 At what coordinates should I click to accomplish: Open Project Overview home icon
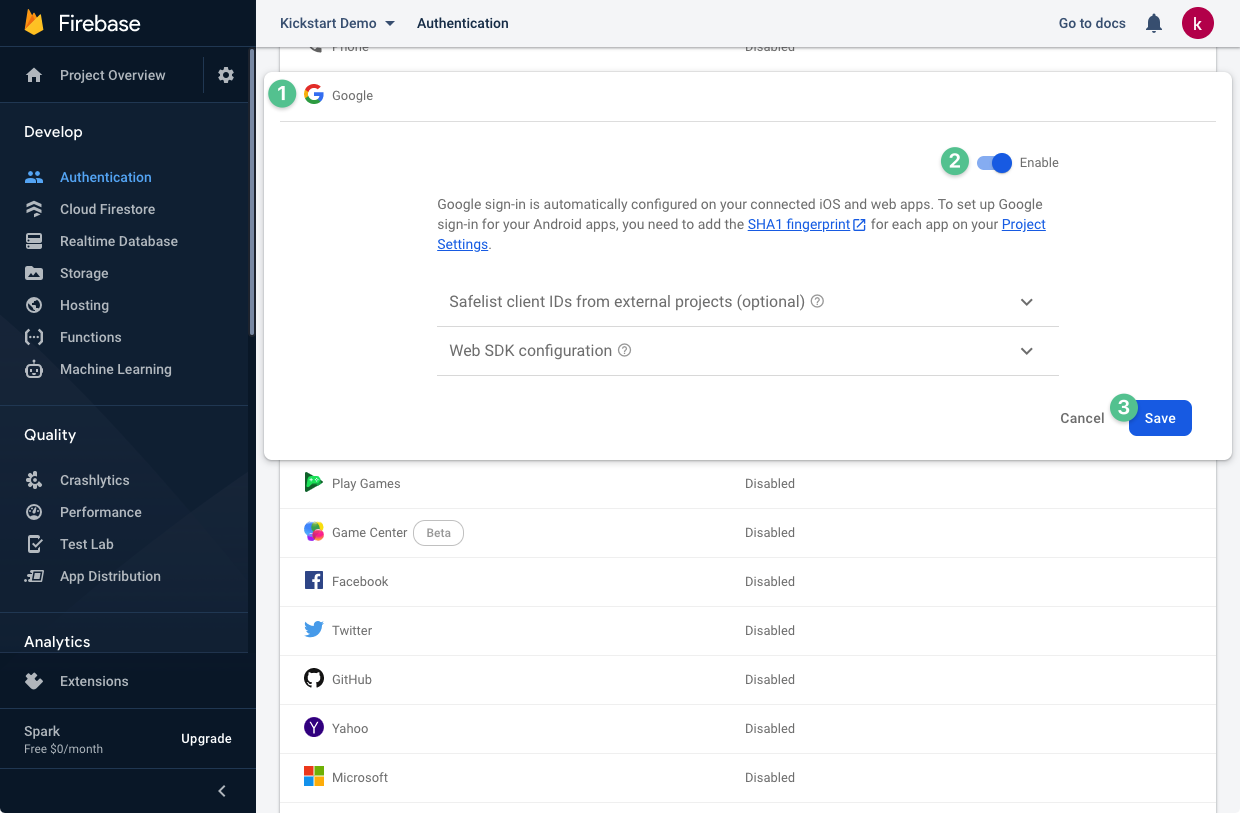tap(34, 75)
